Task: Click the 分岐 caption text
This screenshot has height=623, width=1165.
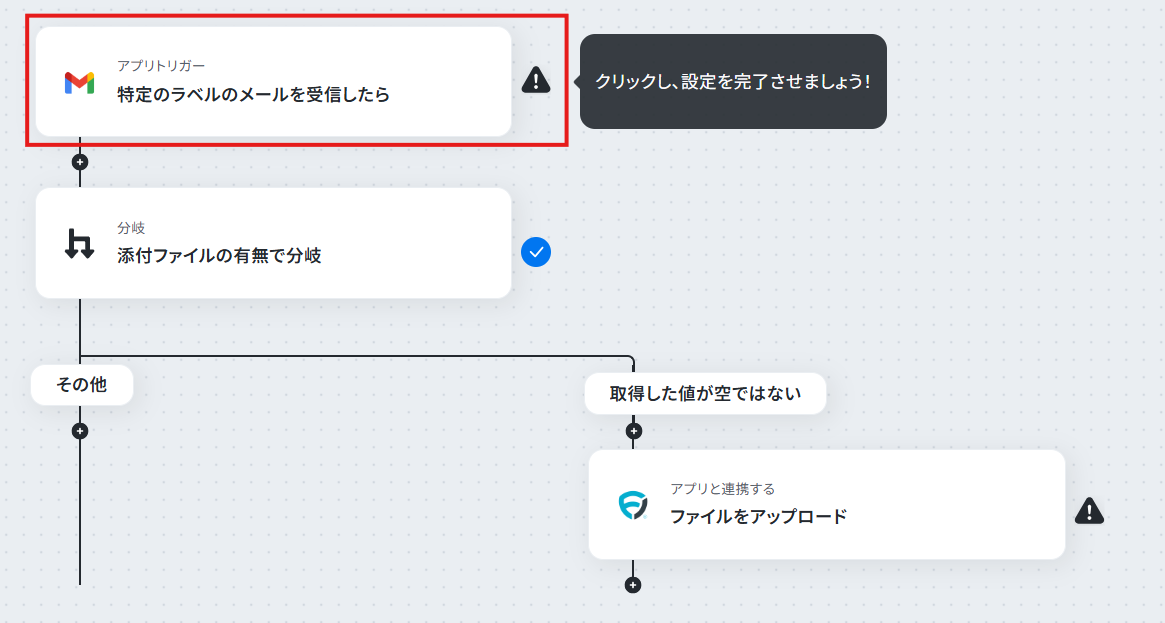Action: pyautogui.click(x=131, y=227)
